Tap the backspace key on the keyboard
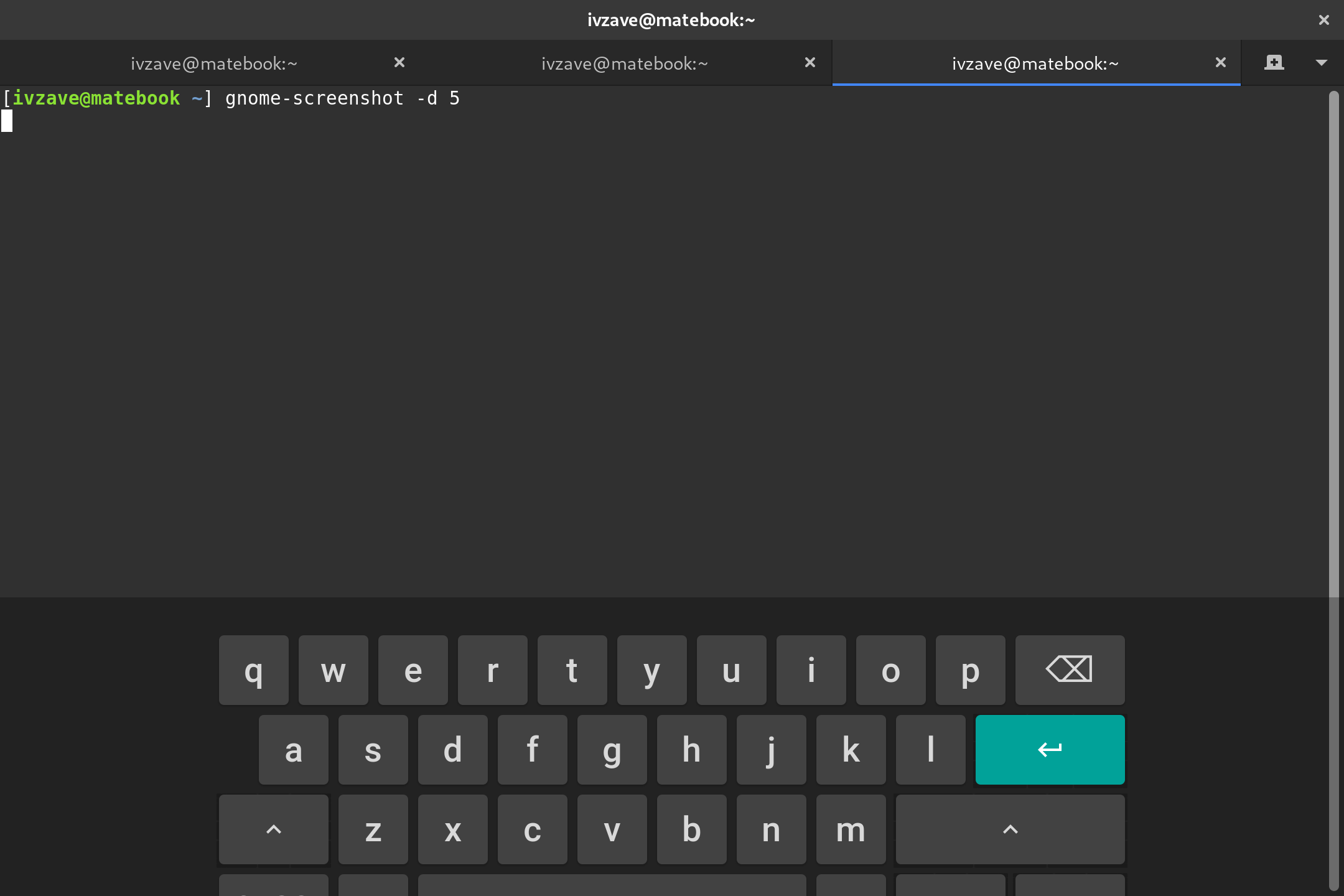 pos(1070,670)
